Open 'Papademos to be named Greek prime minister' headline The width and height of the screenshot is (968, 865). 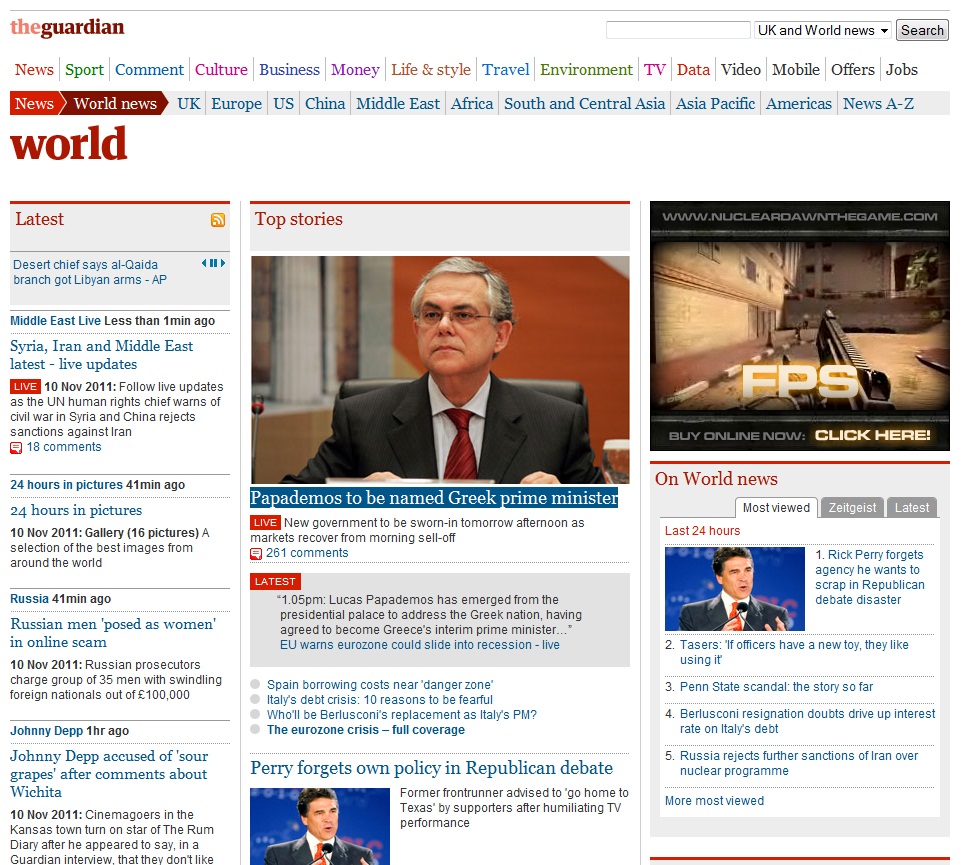click(434, 498)
